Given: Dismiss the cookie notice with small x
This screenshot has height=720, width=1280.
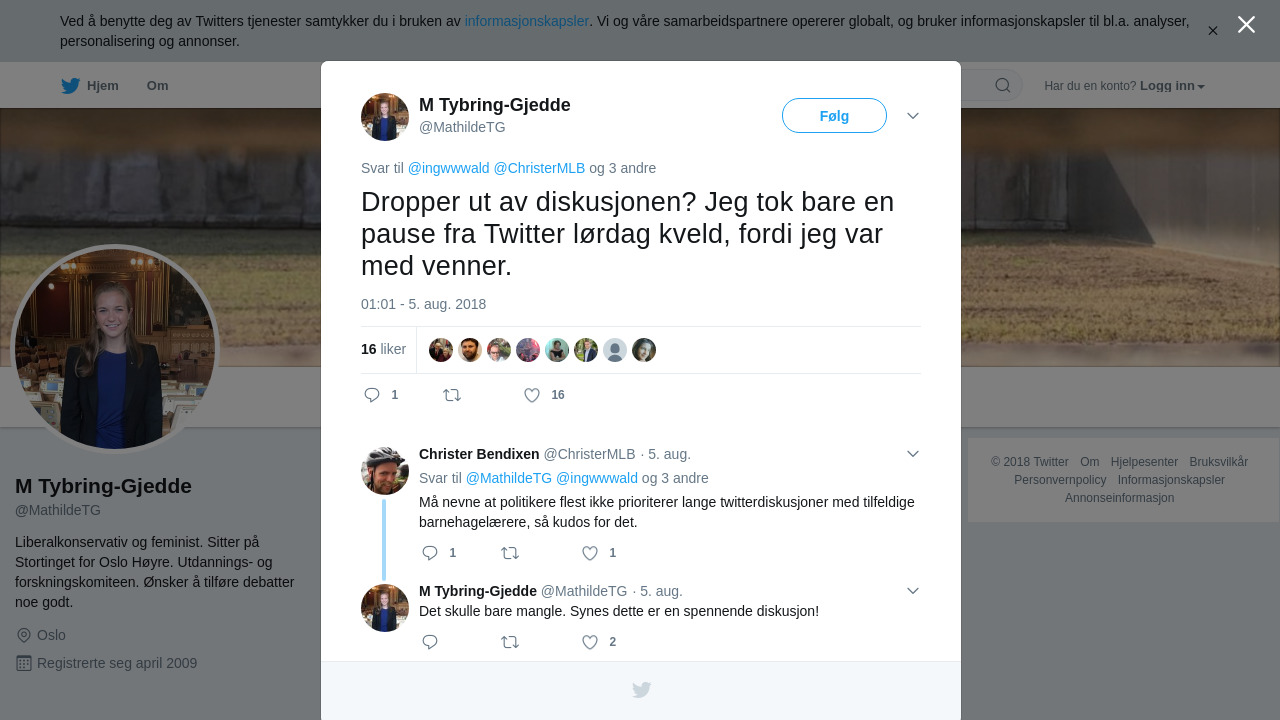Looking at the screenshot, I should tap(1213, 31).
